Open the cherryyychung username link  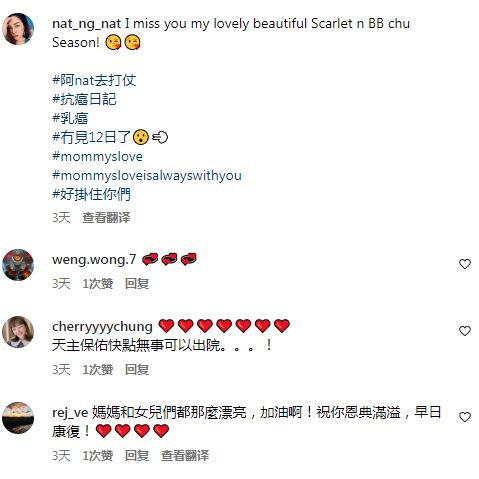[x=102, y=327]
